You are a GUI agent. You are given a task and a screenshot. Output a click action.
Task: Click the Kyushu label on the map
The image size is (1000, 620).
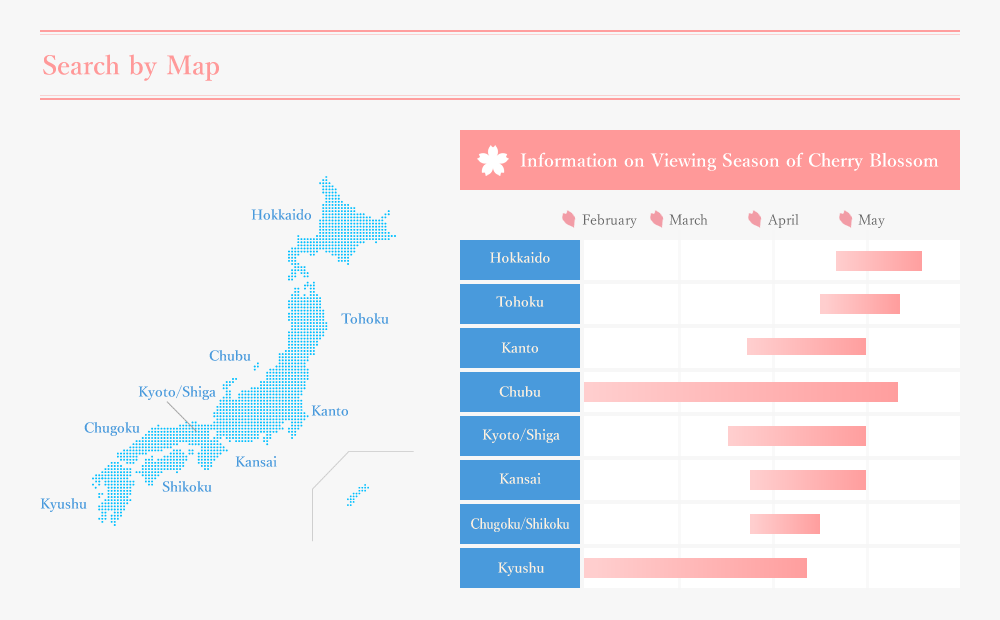63,505
